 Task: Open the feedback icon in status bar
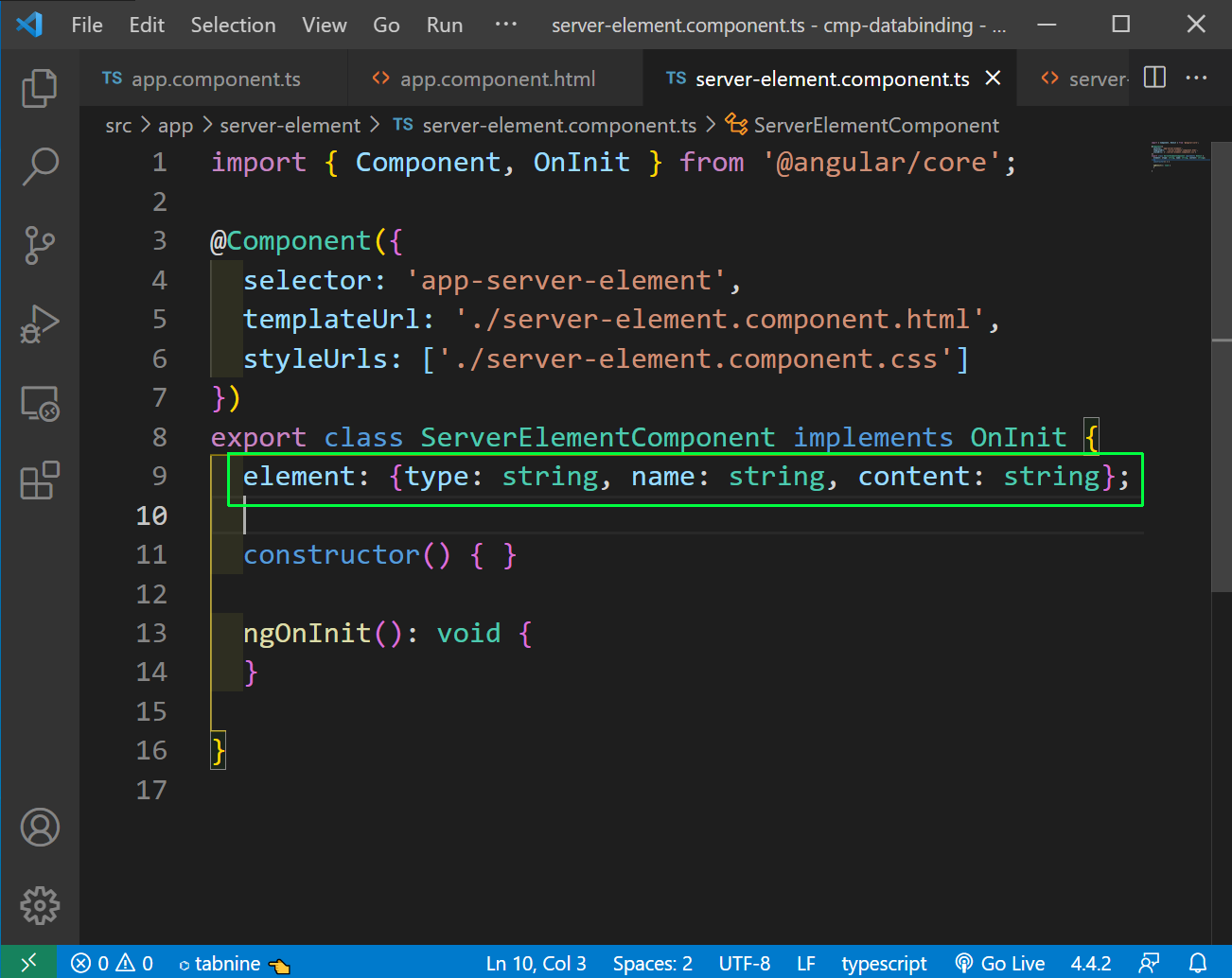1149,963
